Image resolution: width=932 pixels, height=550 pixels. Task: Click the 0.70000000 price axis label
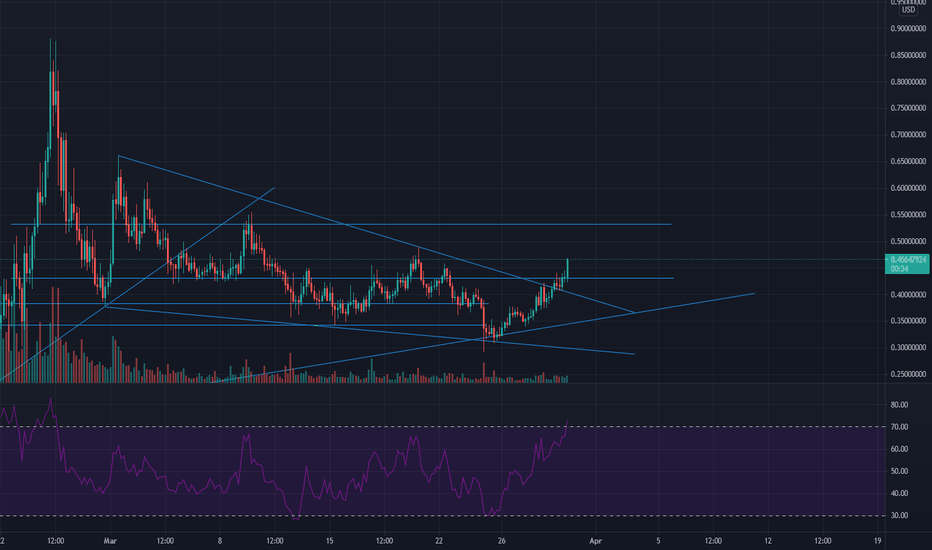coord(908,135)
